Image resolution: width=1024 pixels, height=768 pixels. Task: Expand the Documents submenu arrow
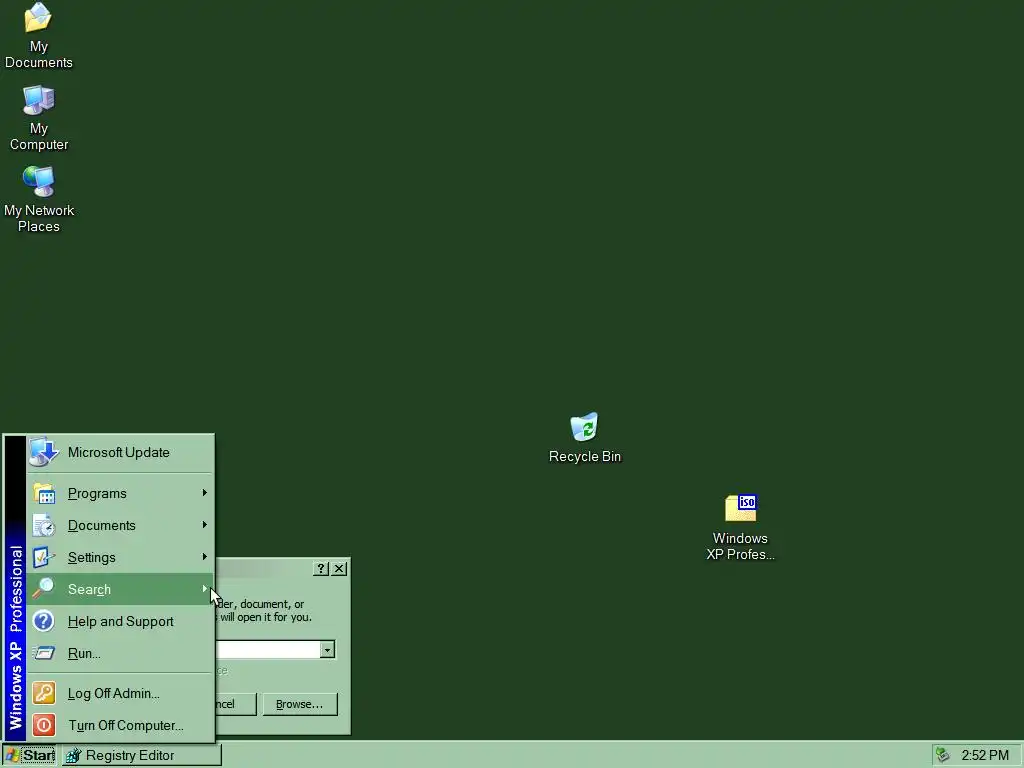(x=204, y=525)
